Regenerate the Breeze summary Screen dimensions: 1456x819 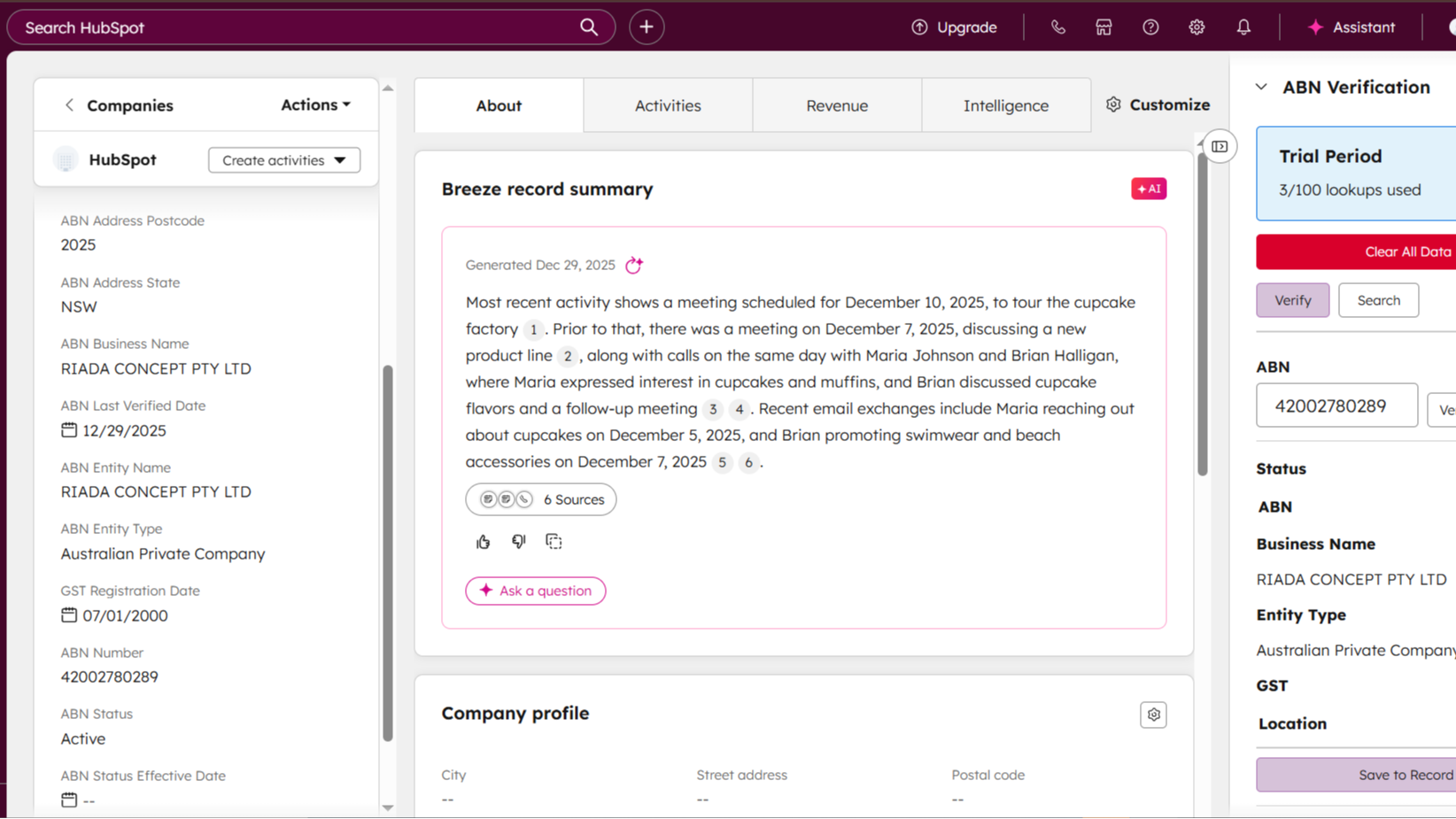coord(634,265)
